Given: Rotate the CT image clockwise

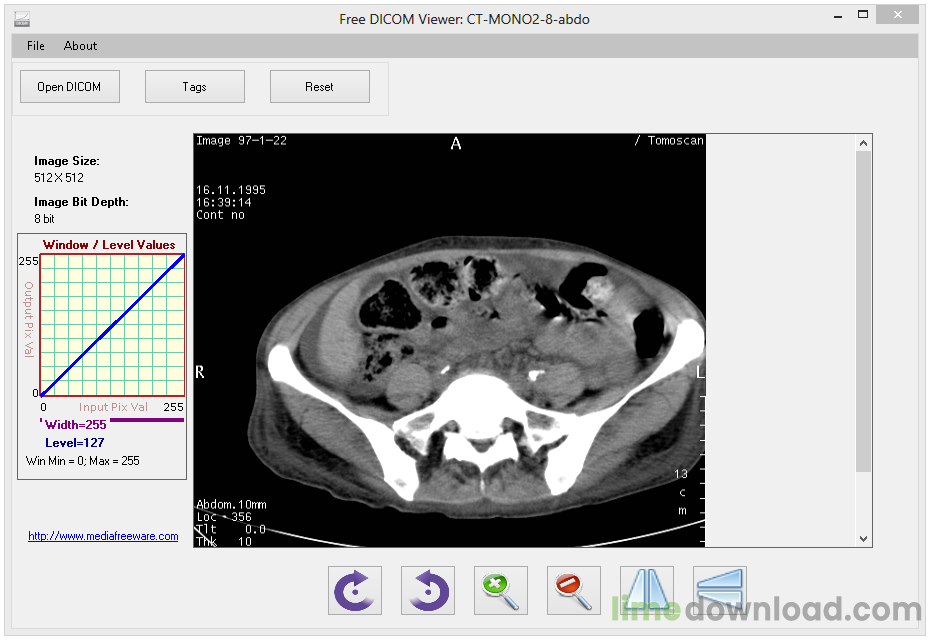Looking at the screenshot, I should point(354,590).
